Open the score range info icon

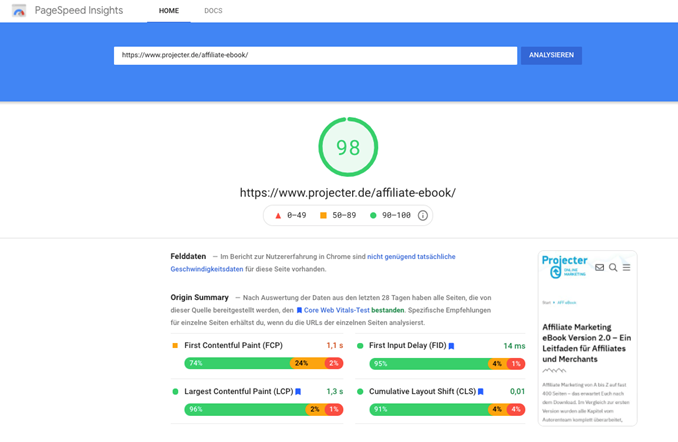tap(422, 215)
